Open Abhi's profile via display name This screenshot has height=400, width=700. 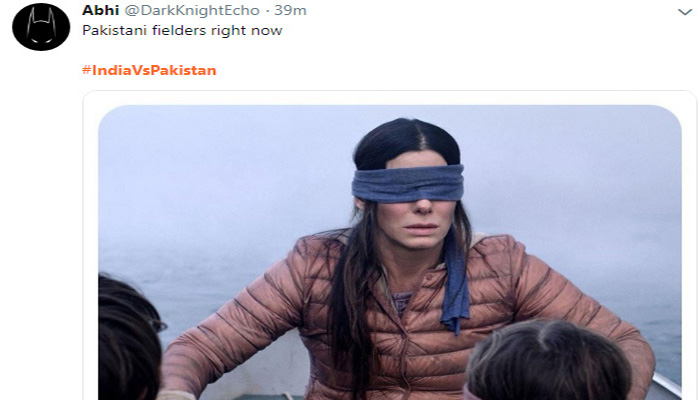[x=100, y=10]
